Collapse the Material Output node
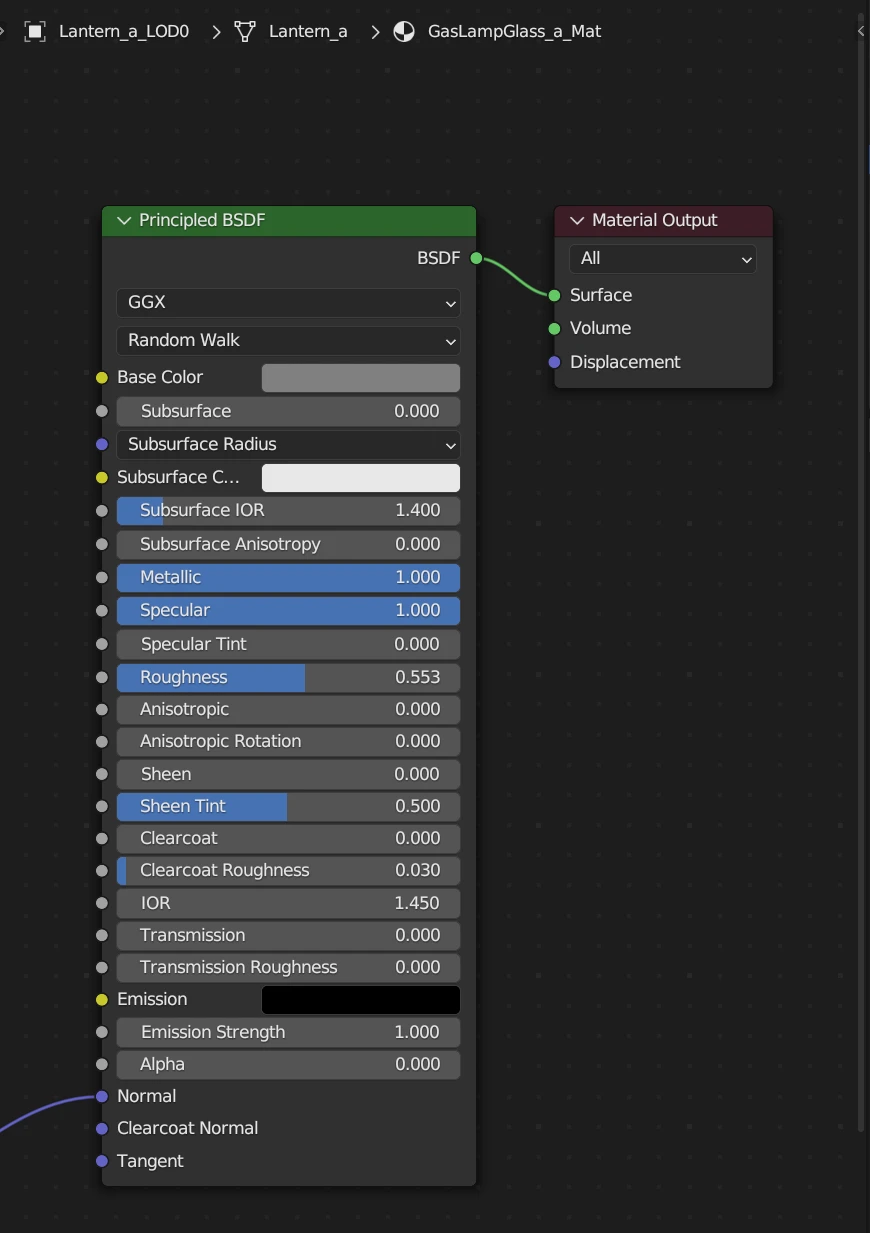Viewport: 870px width, 1233px height. tap(577, 221)
